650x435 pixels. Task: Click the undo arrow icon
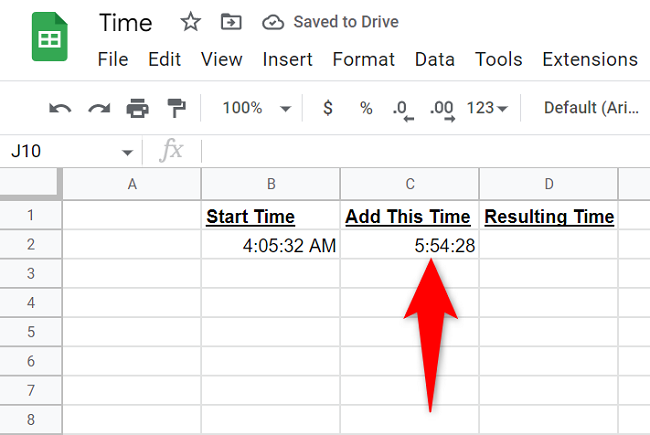[60, 108]
